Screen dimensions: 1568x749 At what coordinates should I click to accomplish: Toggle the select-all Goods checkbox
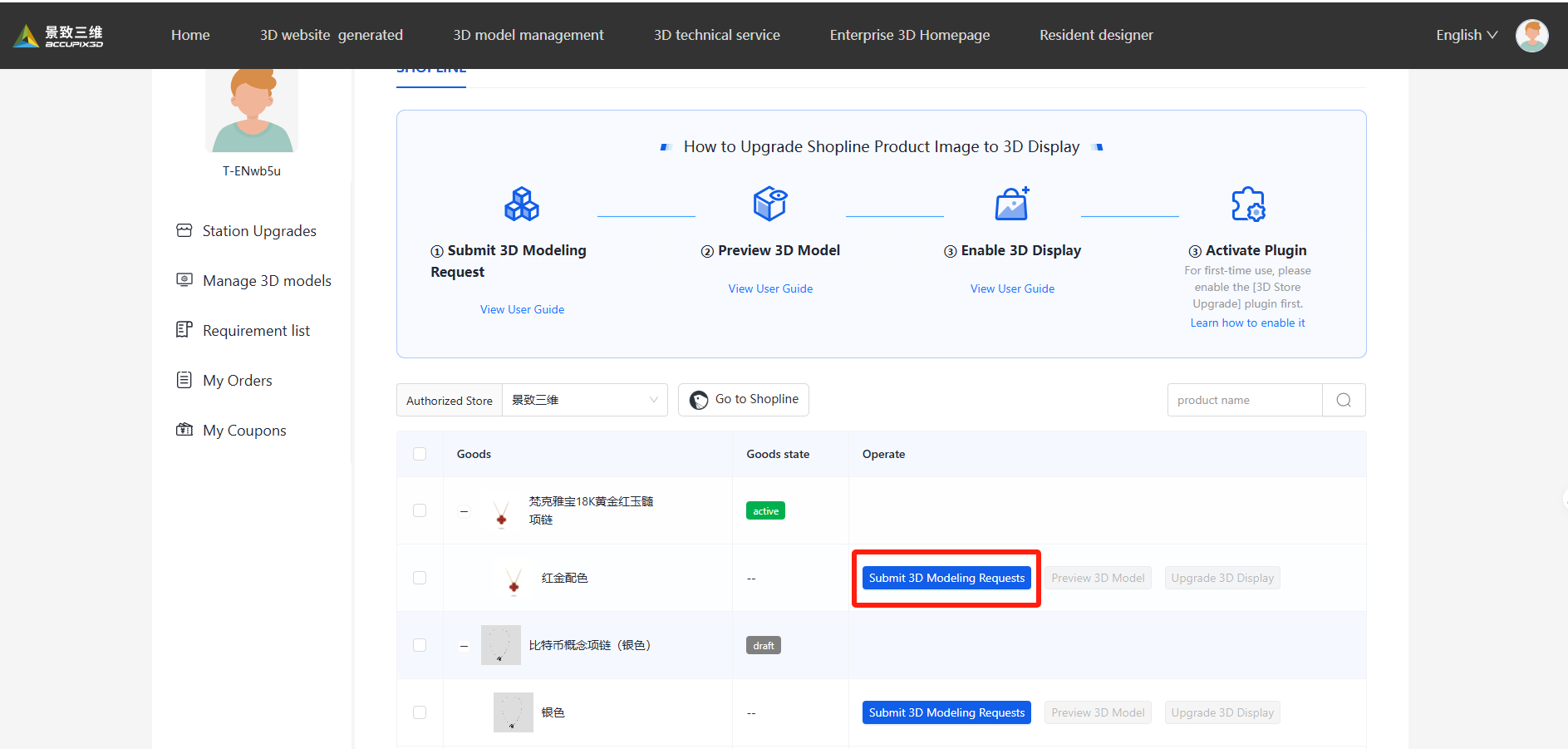(420, 454)
